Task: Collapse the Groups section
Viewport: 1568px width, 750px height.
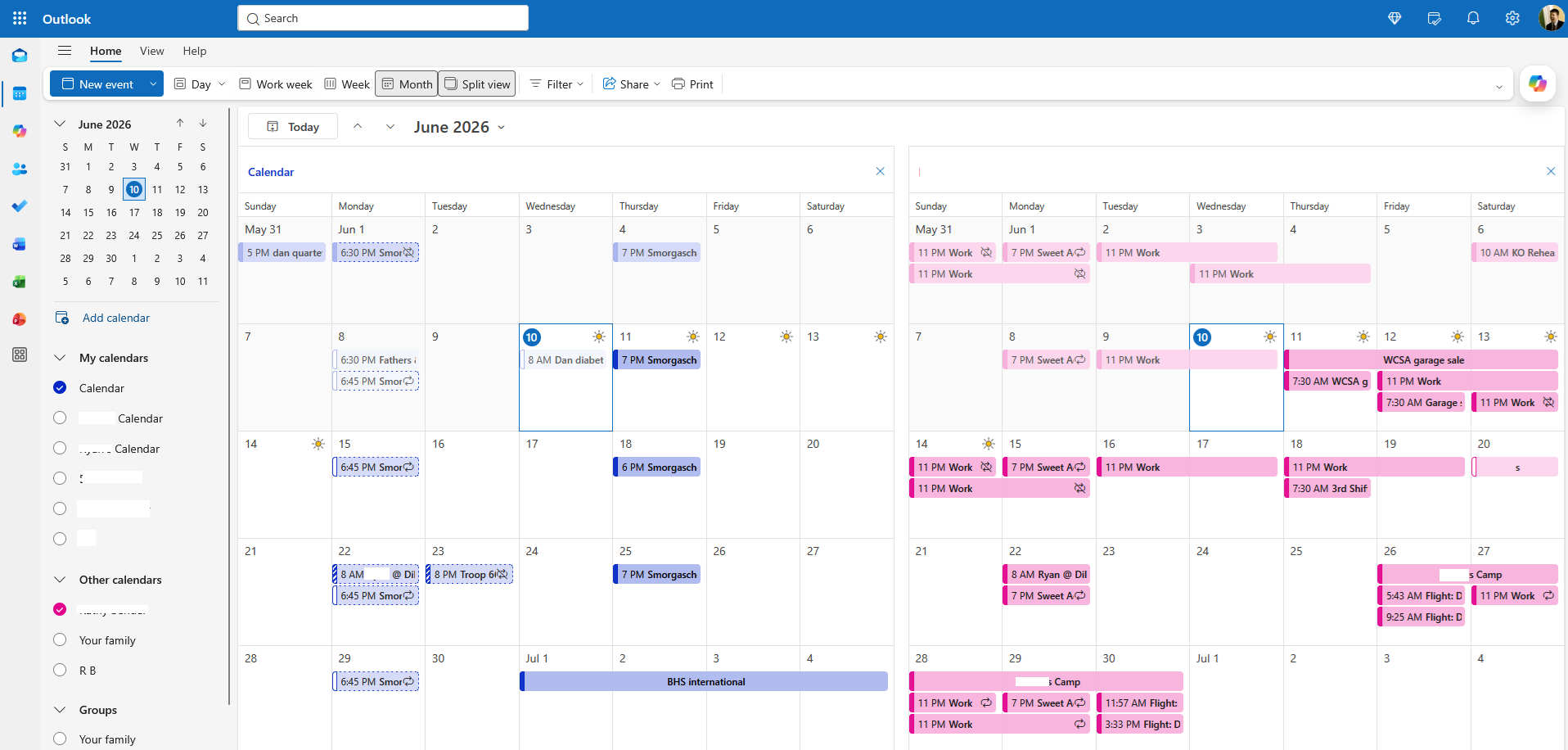Action: (x=60, y=710)
